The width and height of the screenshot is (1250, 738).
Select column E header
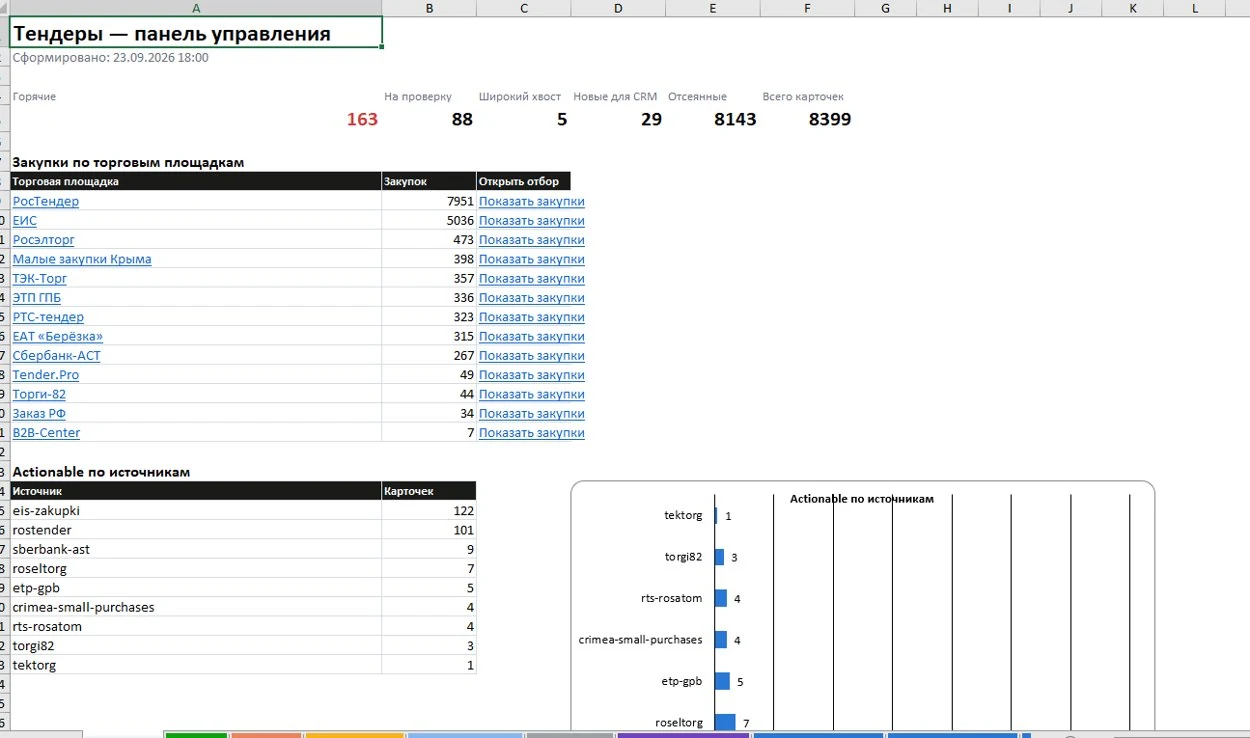coord(712,8)
